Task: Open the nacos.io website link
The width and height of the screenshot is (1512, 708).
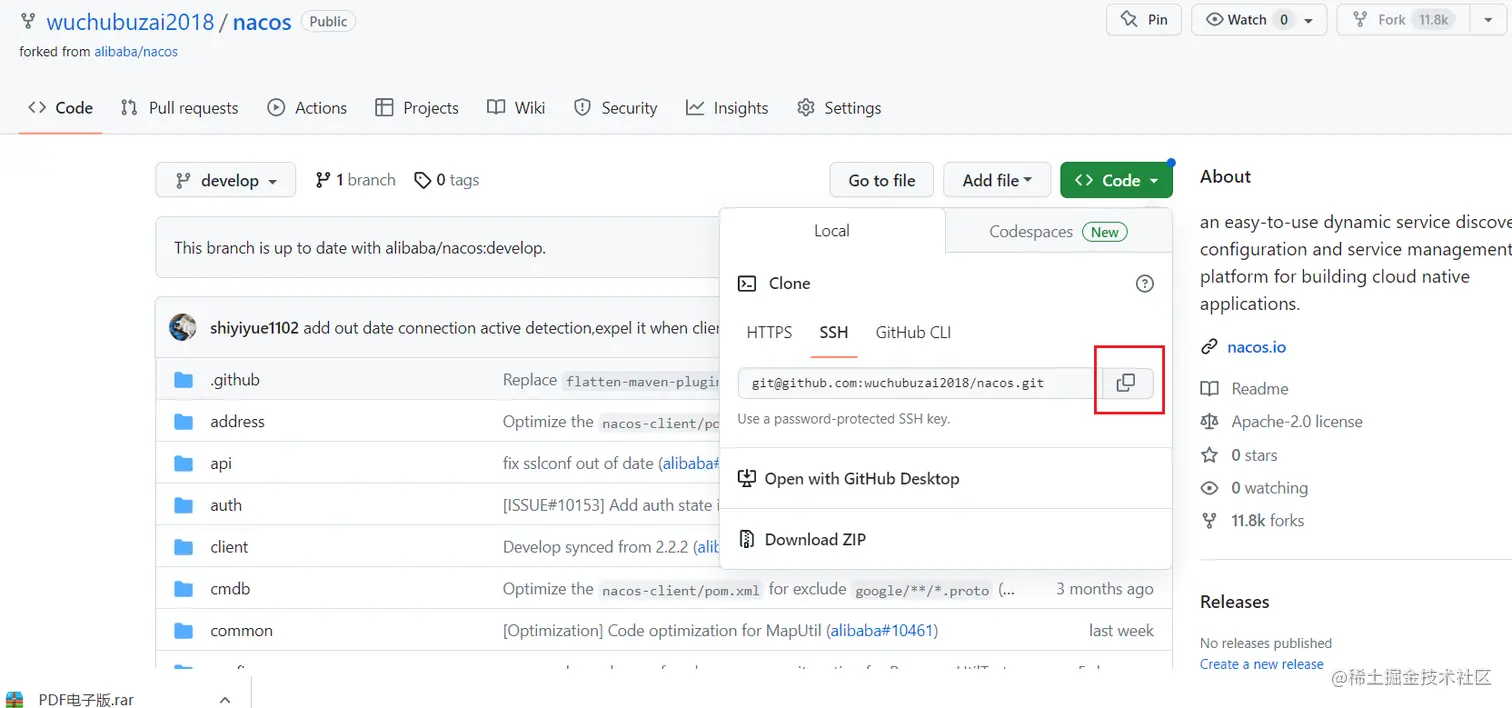Action: 1257,347
